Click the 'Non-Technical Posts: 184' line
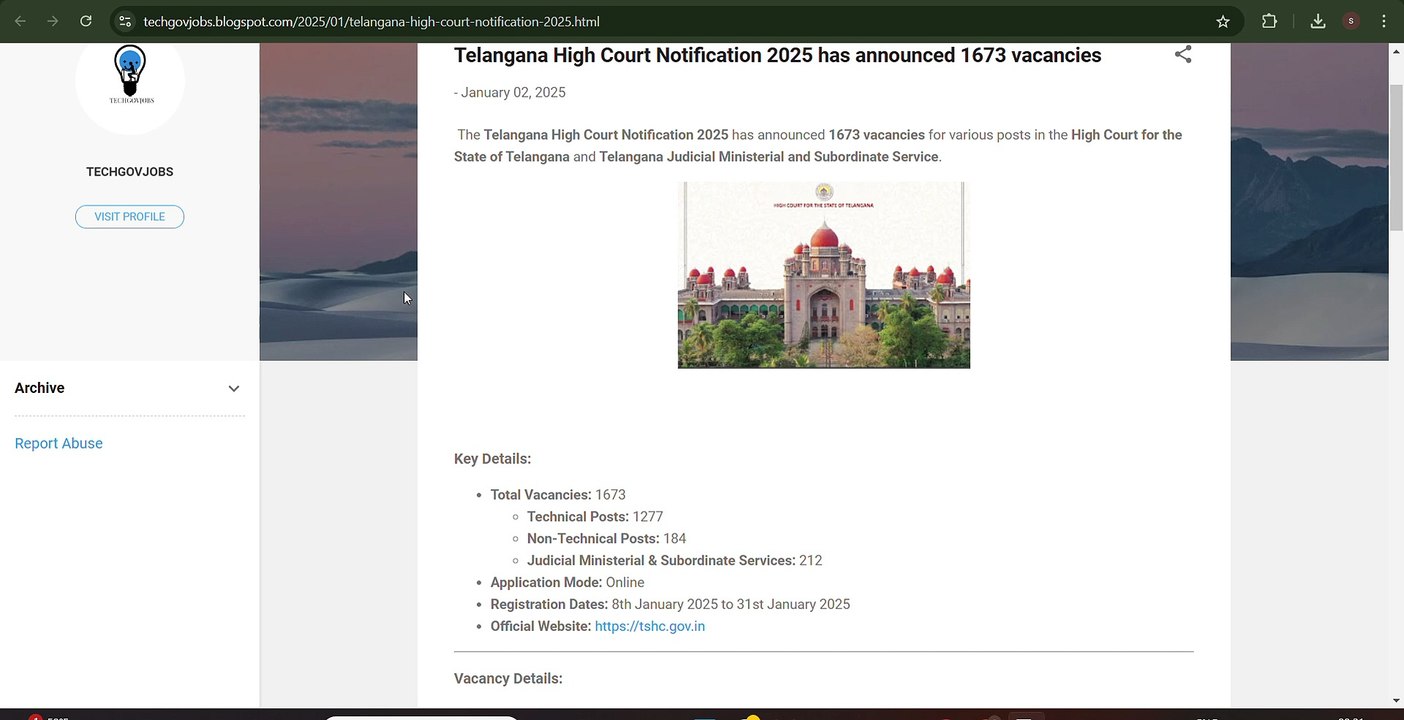This screenshot has height=720, width=1404. pyautogui.click(x=607, y=539)
